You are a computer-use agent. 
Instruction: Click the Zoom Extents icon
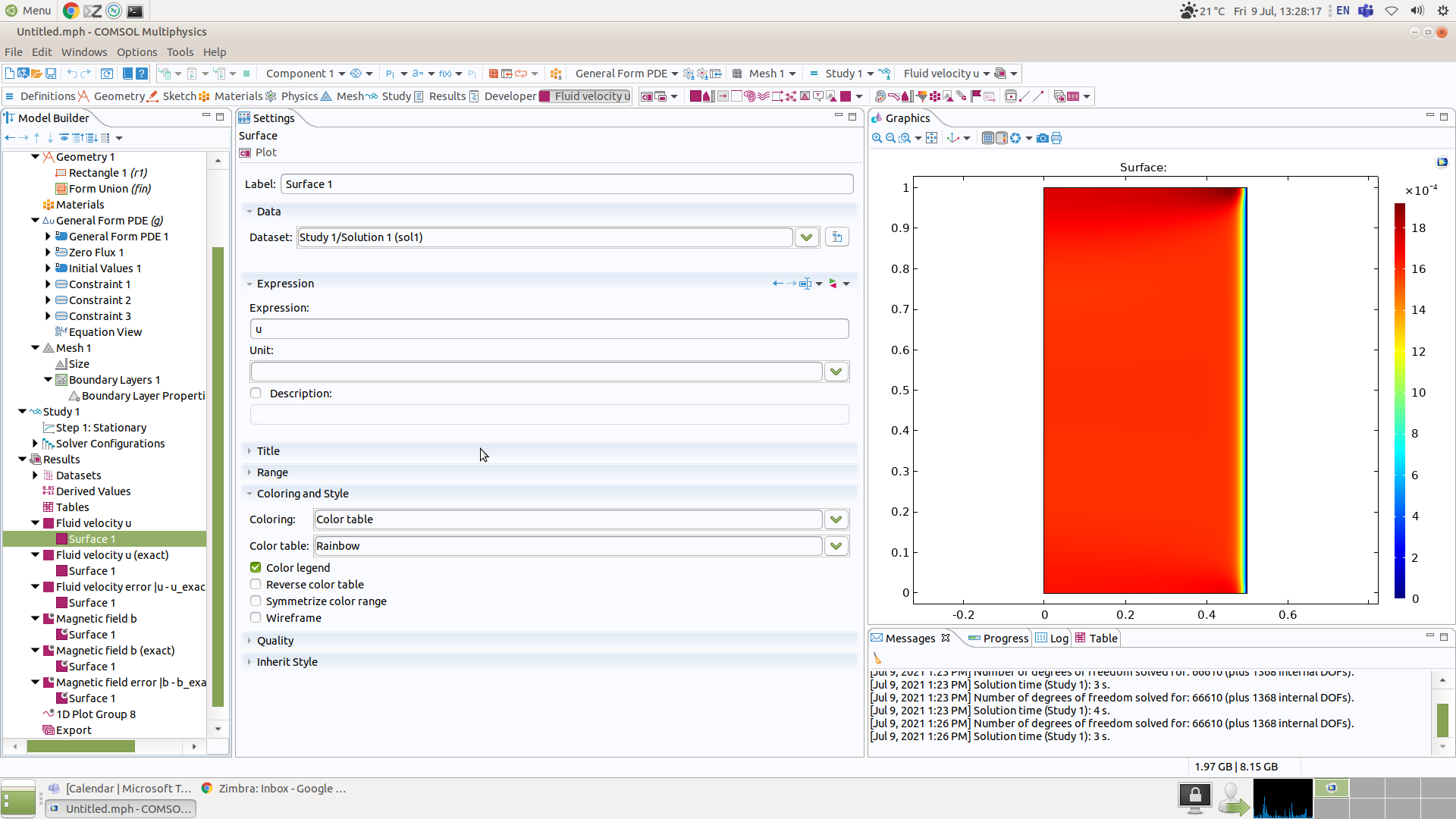tap(932, 138)
